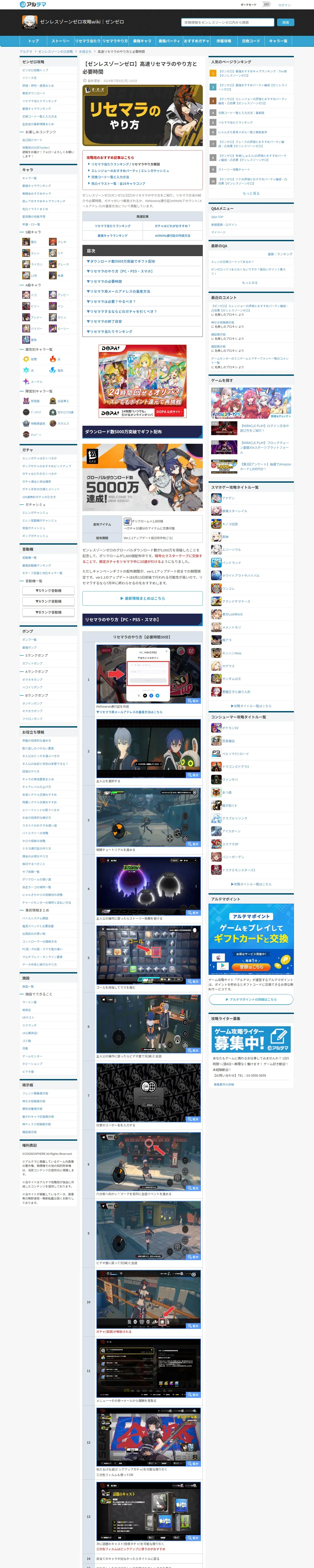Open the 最強キャラ navigation tab
Viewport: 314px width, 1568px height.
coord(142,41)
